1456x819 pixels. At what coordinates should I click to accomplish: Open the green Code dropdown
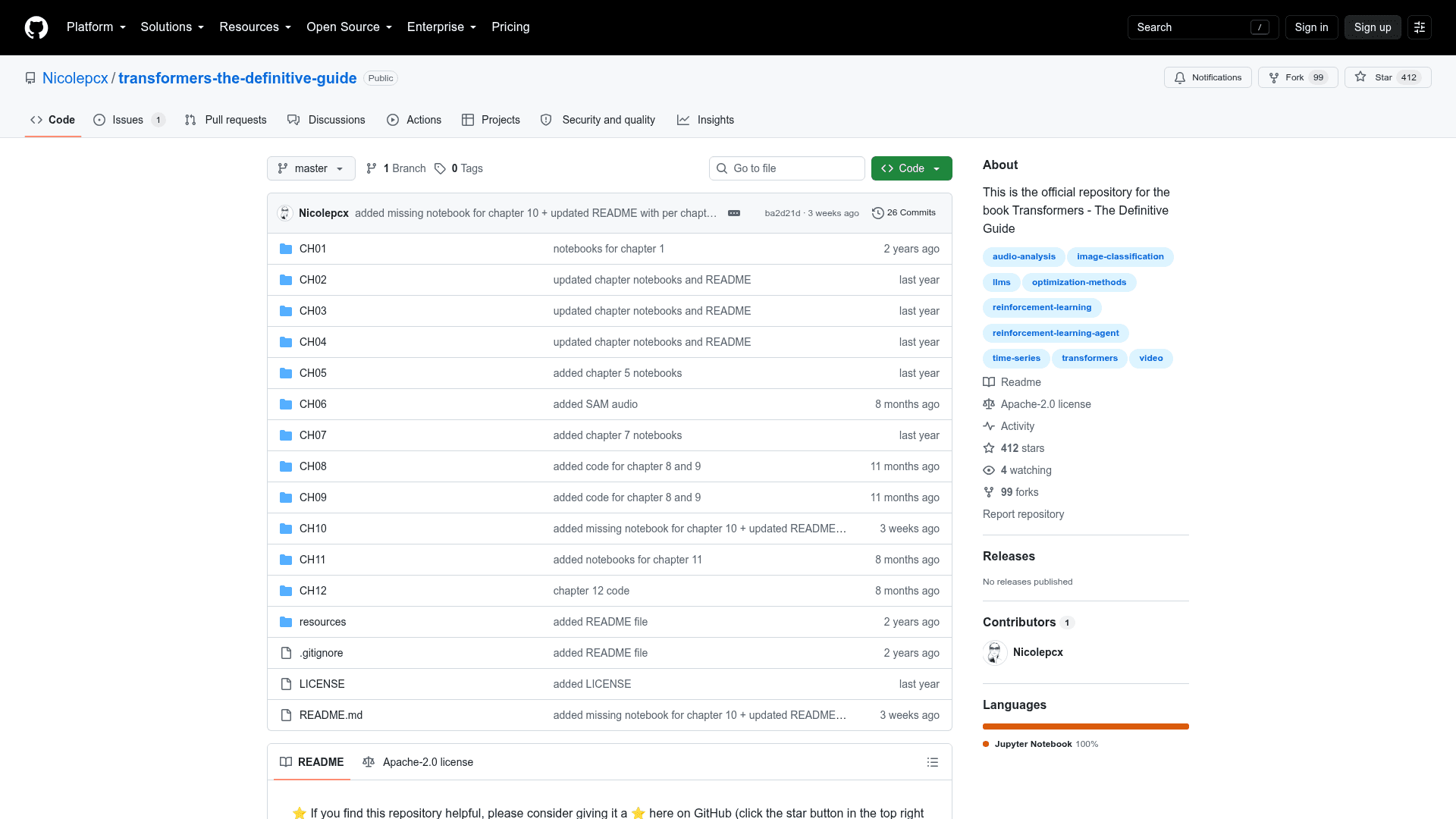(912, 168)
